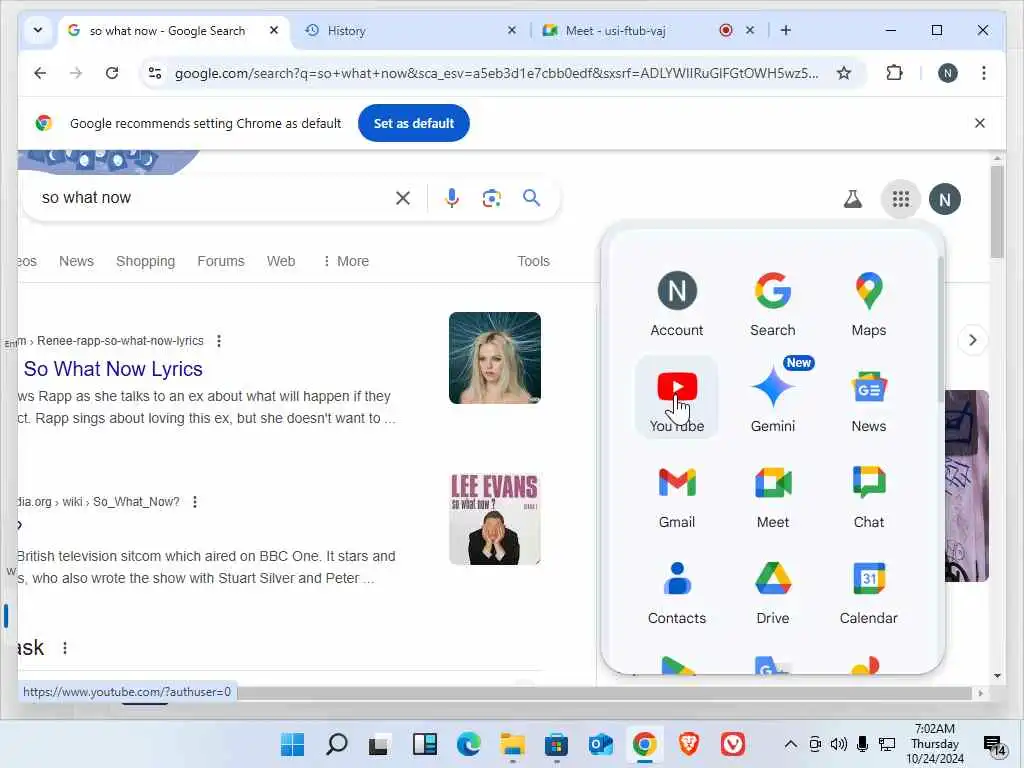Open the Google account avatar on the page
This screenshot has height=768, width=1024.
pyautogui.click(x=945, y=199)
